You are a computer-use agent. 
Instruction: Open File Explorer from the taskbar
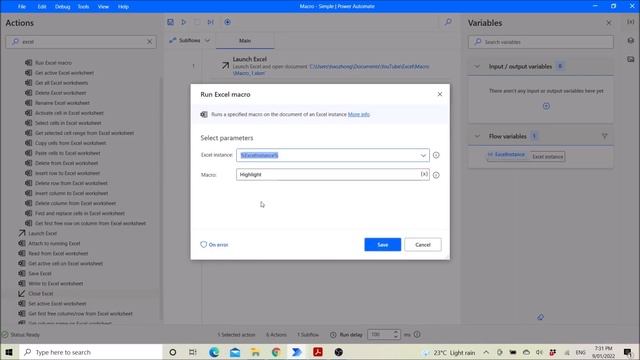pyautogui.click(x=256, y=352)
